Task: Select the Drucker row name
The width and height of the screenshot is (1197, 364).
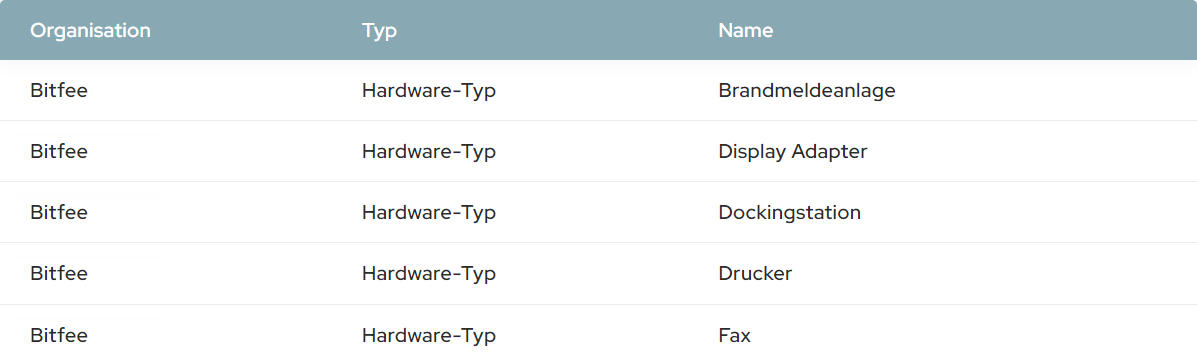Action: [755, 273]
